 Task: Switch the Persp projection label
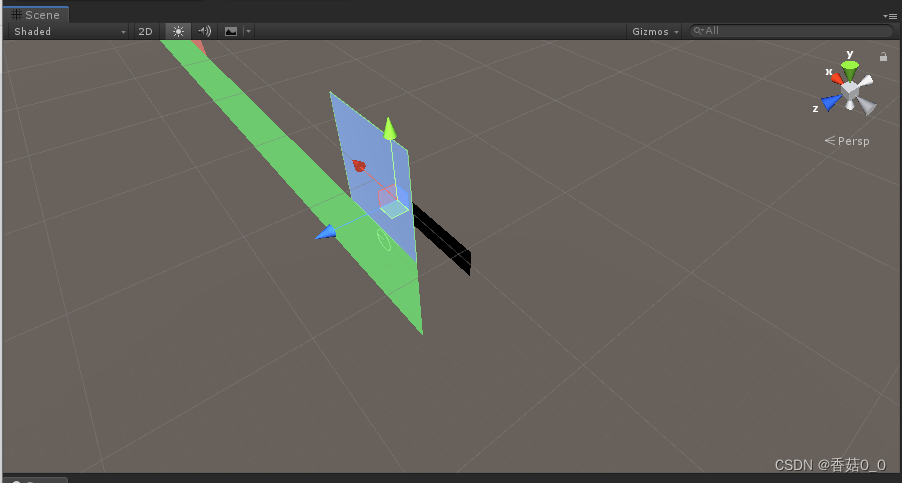coord(847,141)
